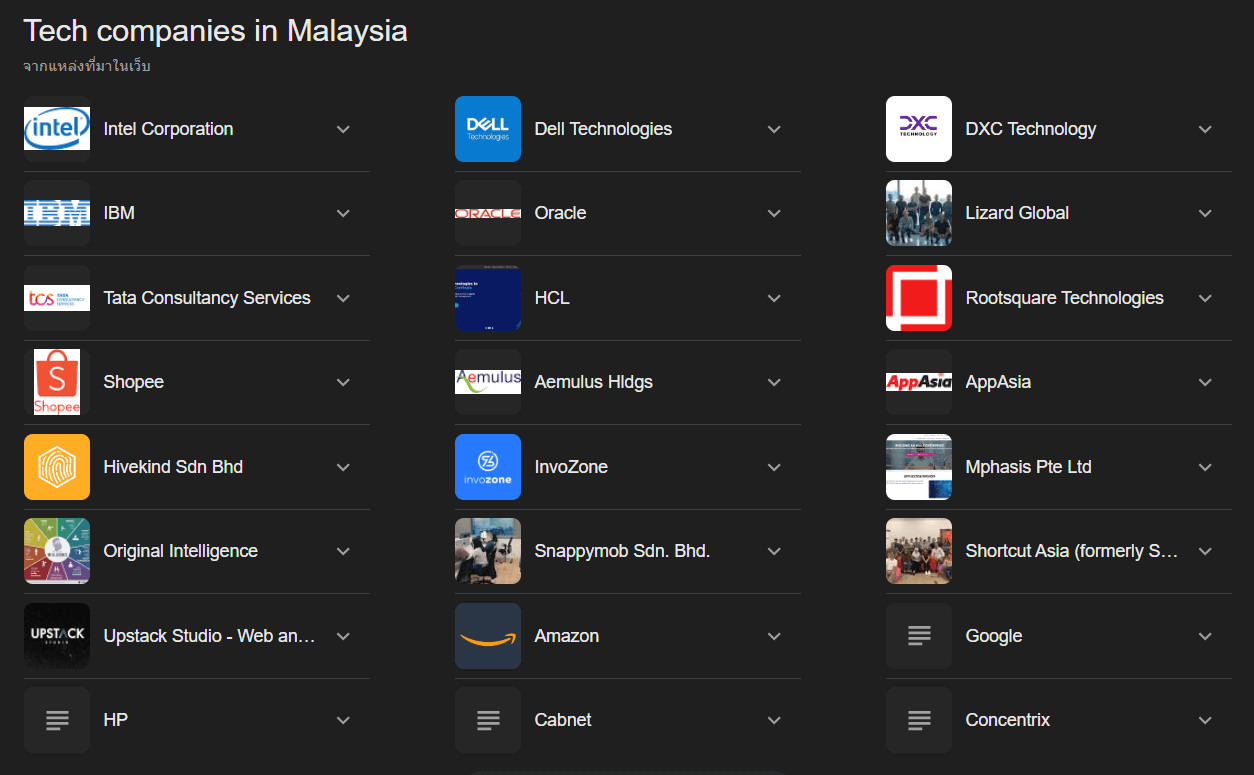Click the Rootsquare Technologies red square logo
The height and width of the screenshot is (775, 1254).
919,298
